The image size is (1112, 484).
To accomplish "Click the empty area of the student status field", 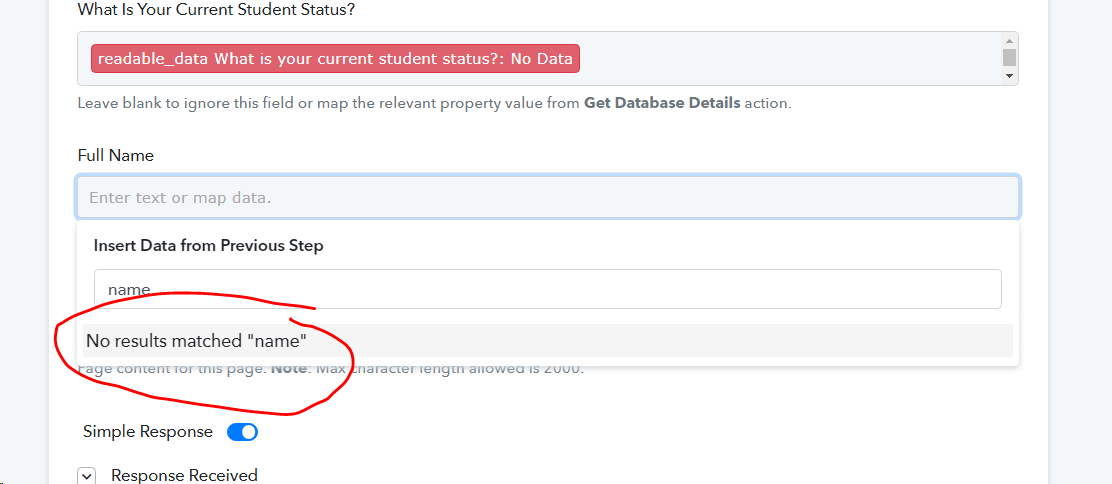I will click(787, 59).
